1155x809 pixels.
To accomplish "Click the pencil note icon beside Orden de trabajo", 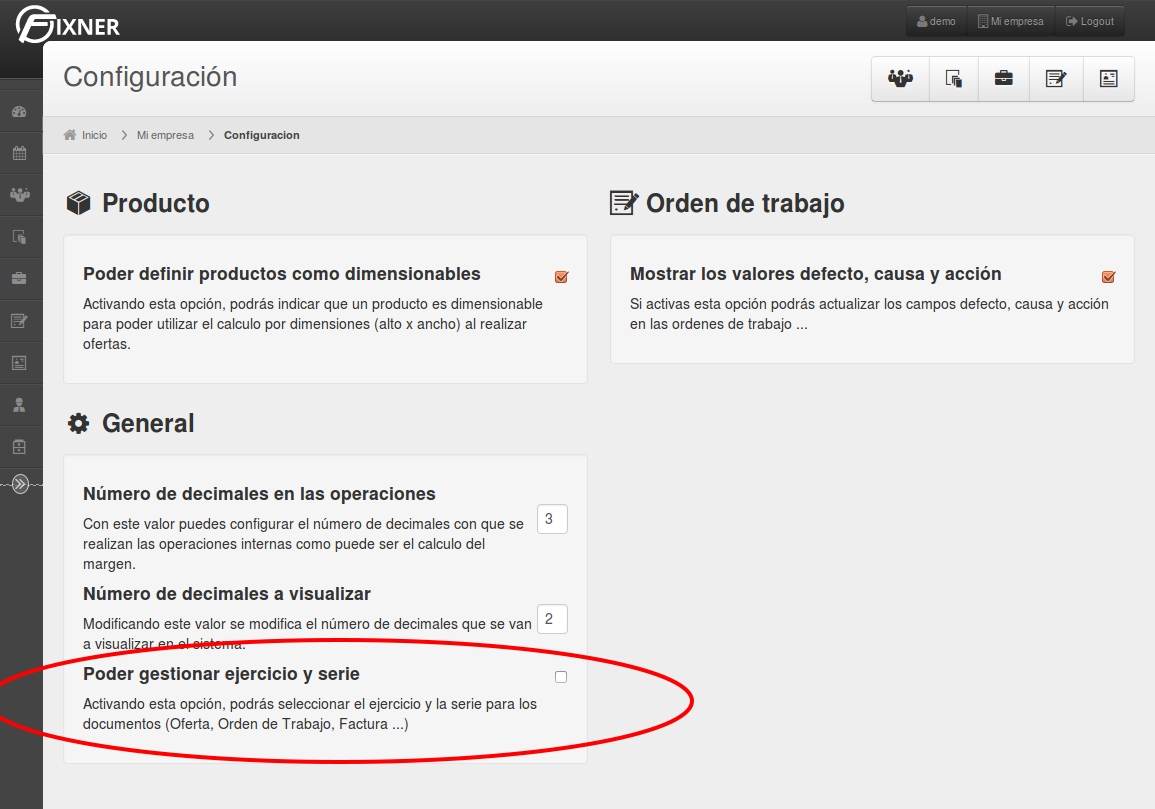I will click(624, 203).
